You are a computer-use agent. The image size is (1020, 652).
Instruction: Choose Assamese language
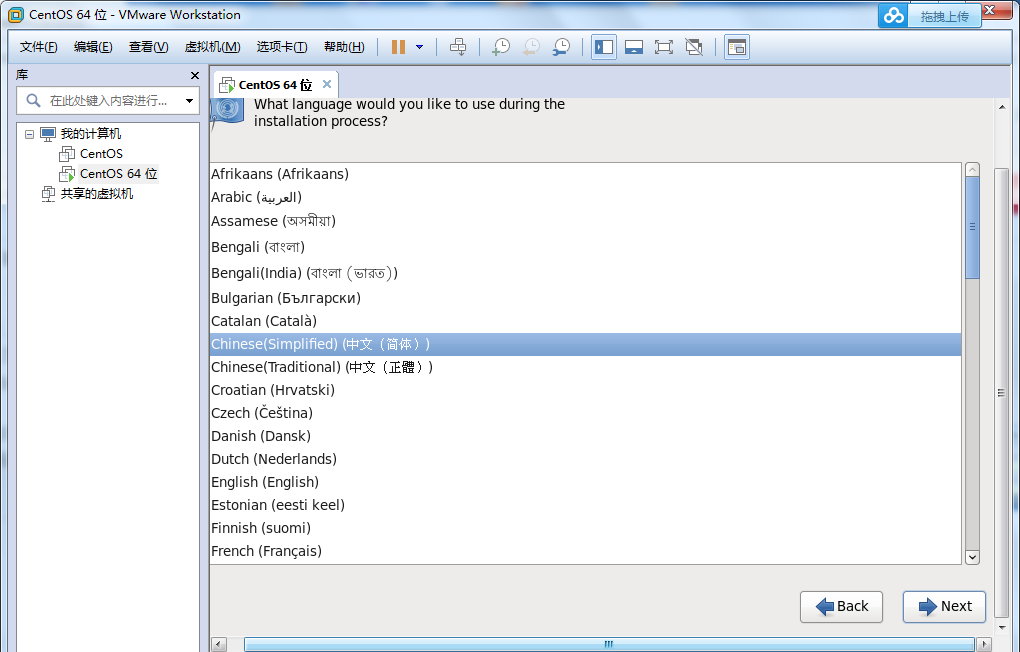tap(585, 221)
